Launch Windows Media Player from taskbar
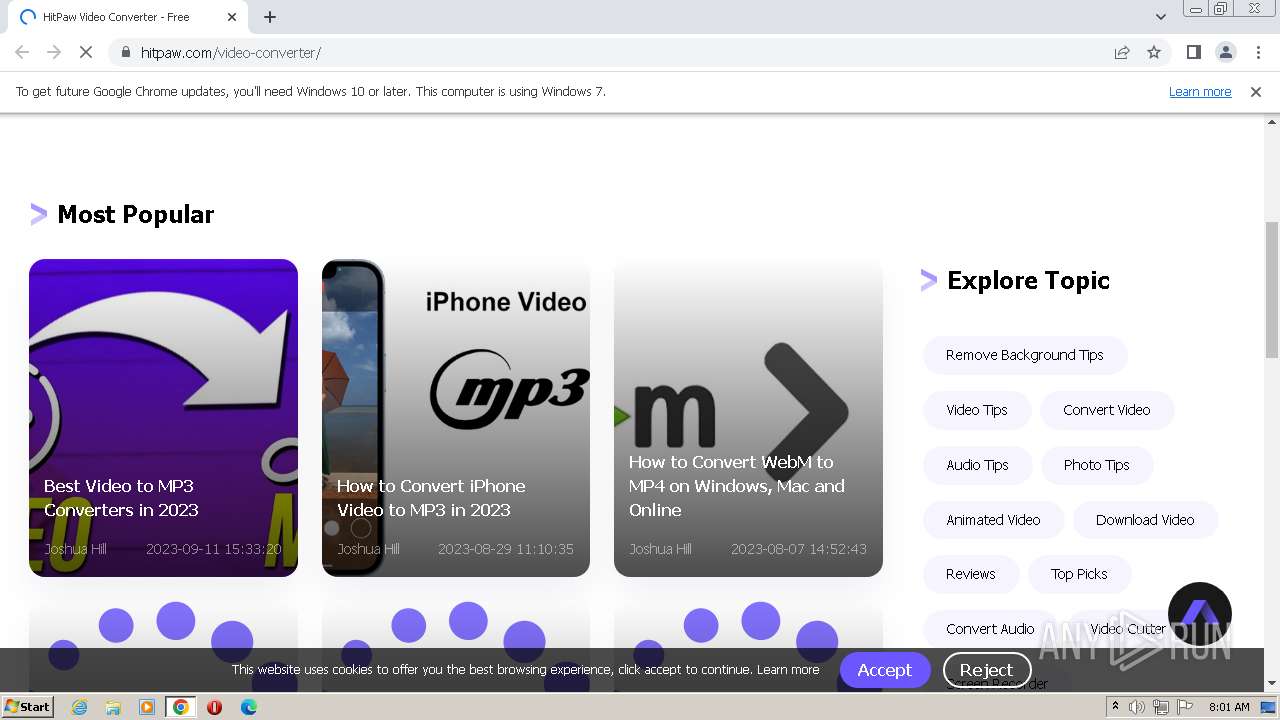 click(x=147, y=707)
